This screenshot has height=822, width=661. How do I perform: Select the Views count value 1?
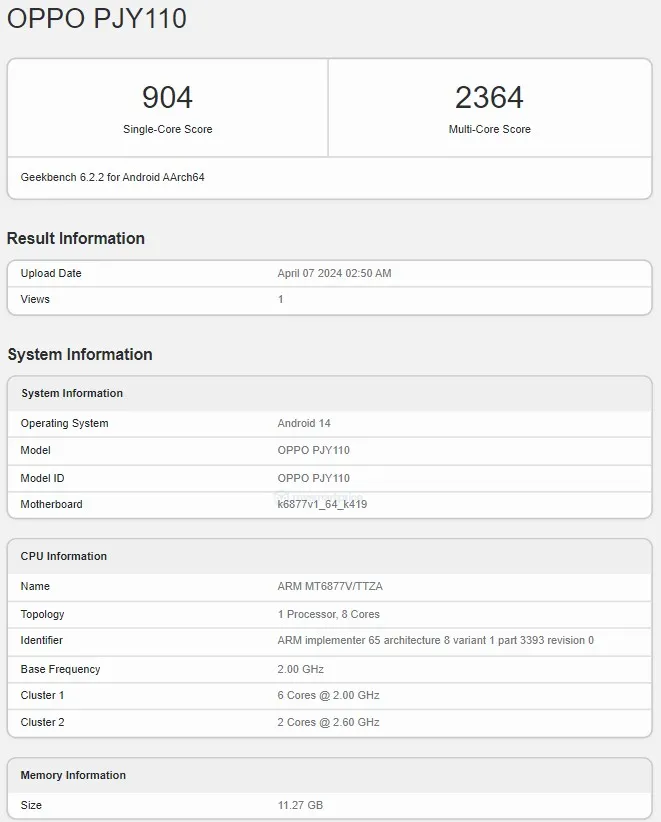coord(280,299)
